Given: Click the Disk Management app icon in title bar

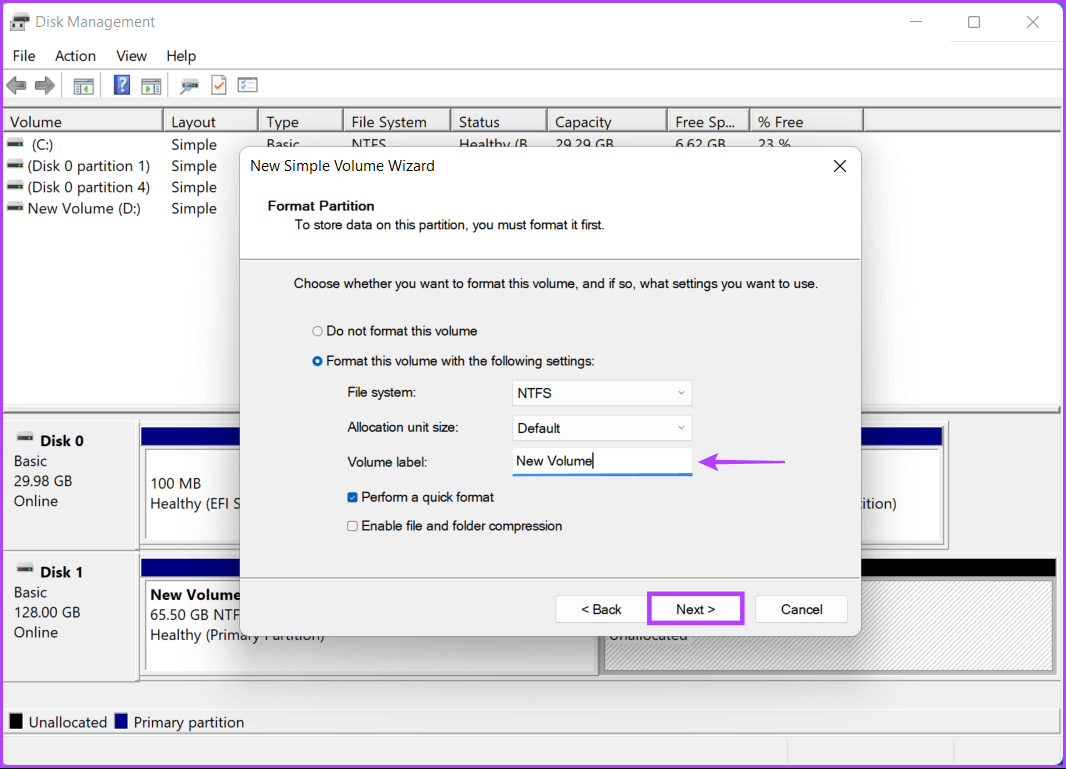Looking at the screenshot, I should (19, 22).
